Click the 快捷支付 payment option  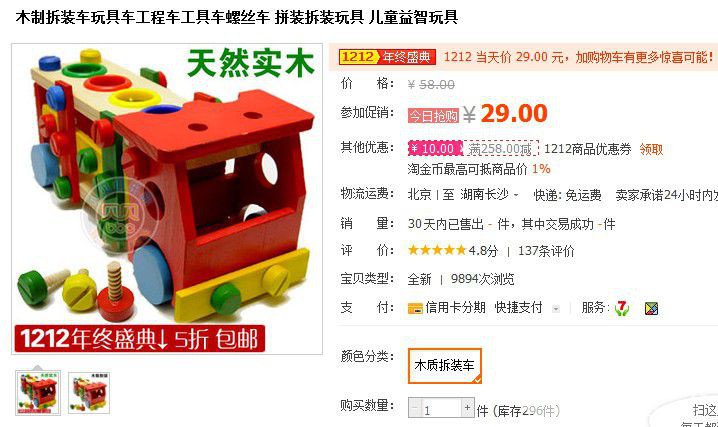pyautogui.click(x=518, y=308)
